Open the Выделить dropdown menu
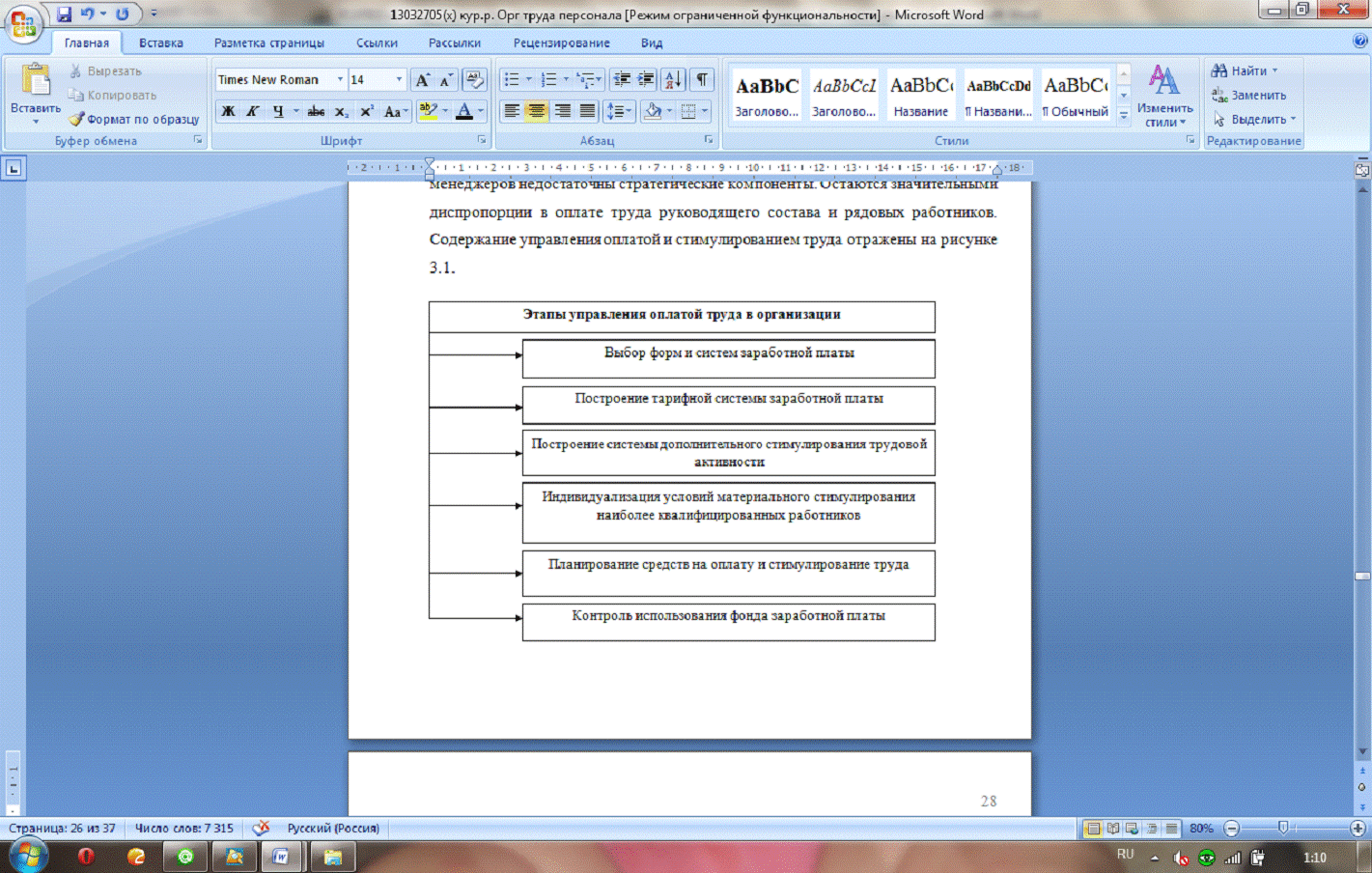 (x=1254, y=120)
